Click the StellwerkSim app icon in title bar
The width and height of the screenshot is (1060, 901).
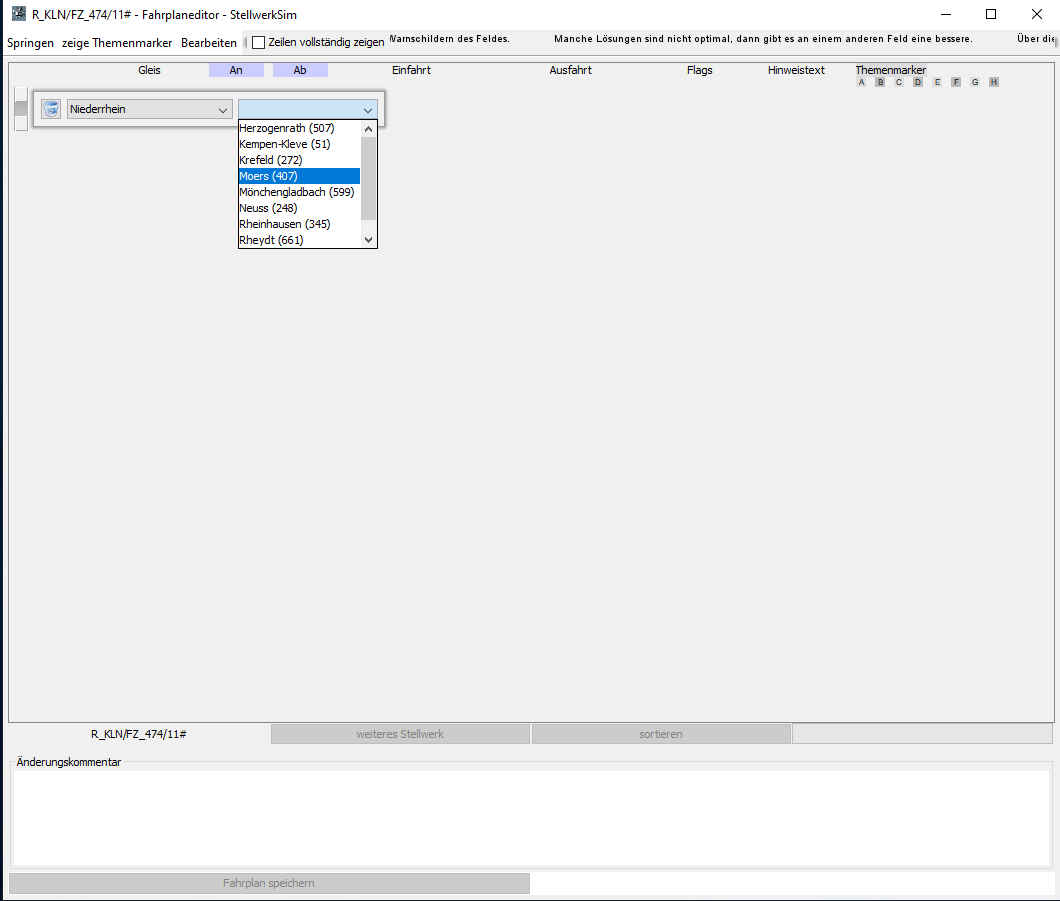click(18, 14)
